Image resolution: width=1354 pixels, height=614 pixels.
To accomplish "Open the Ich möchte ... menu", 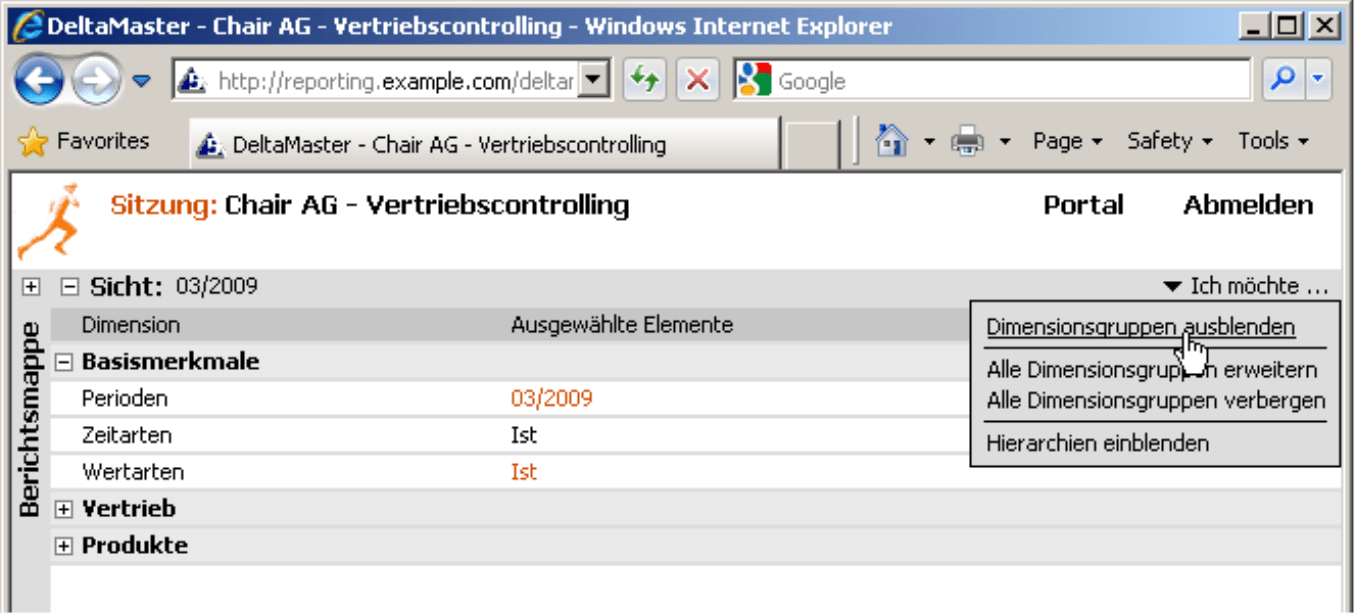I will pyautogui.click(x=1246, y=287).
